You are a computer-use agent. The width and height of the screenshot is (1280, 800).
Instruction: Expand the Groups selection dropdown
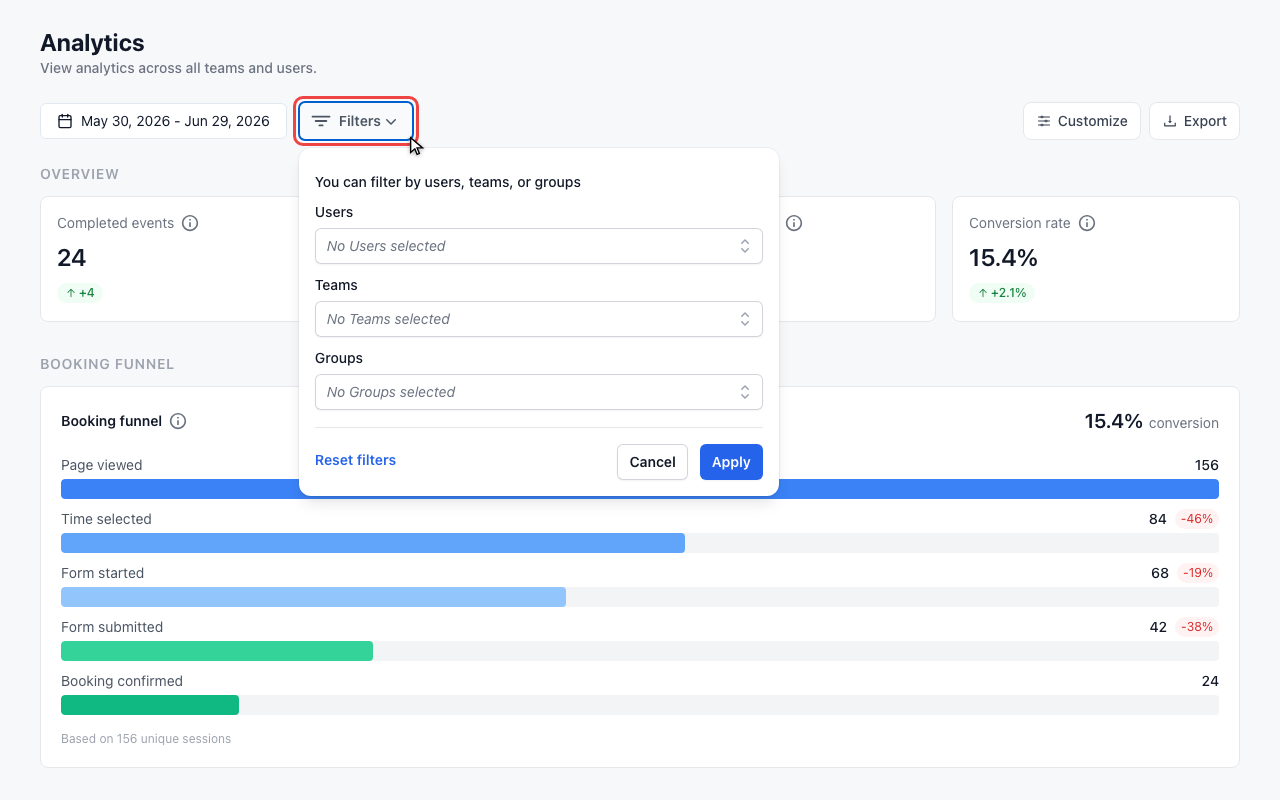(539, 392)
